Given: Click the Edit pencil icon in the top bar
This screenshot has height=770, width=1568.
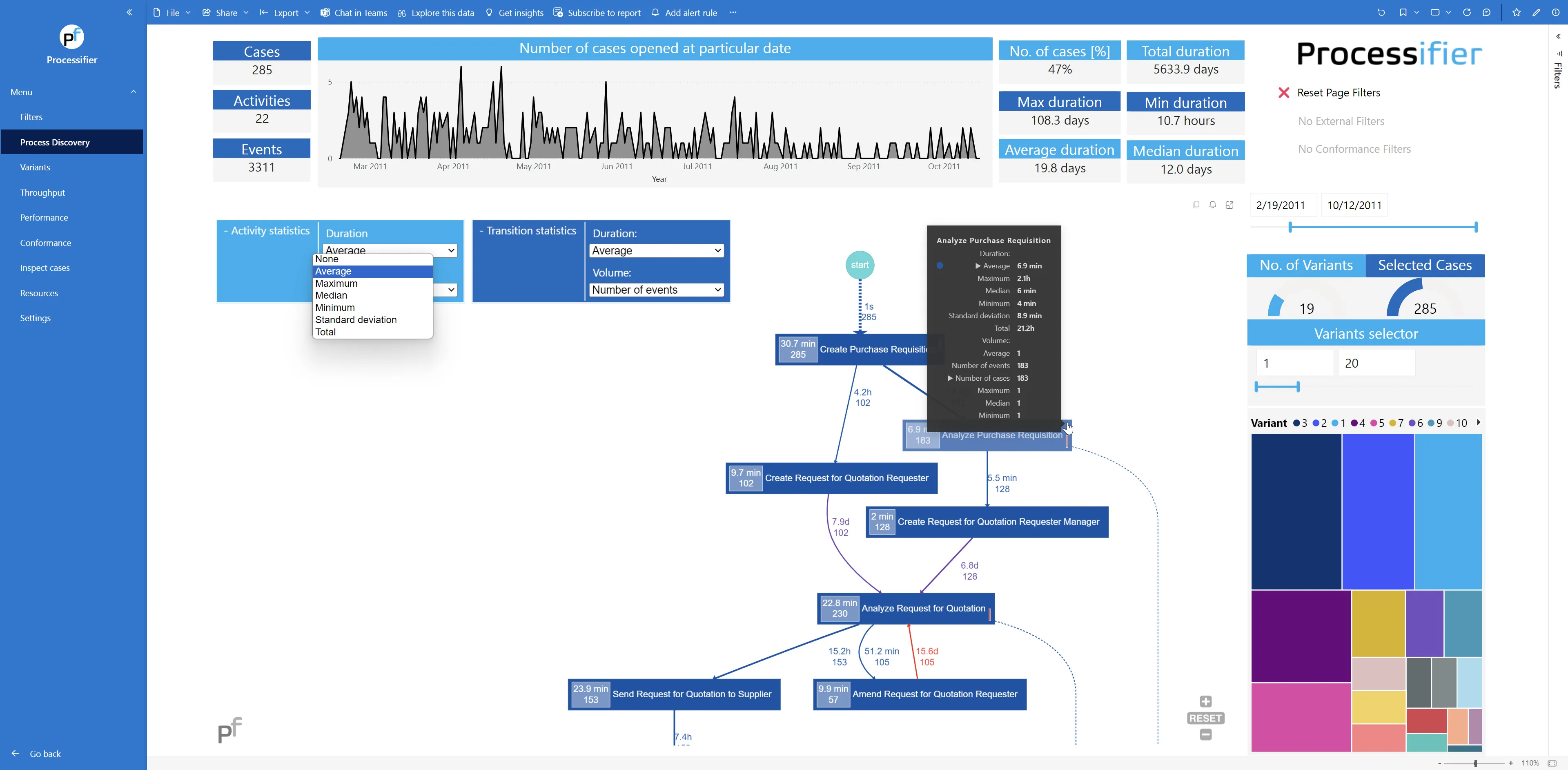Looking at the screenshot, I should pos(1536,12).
